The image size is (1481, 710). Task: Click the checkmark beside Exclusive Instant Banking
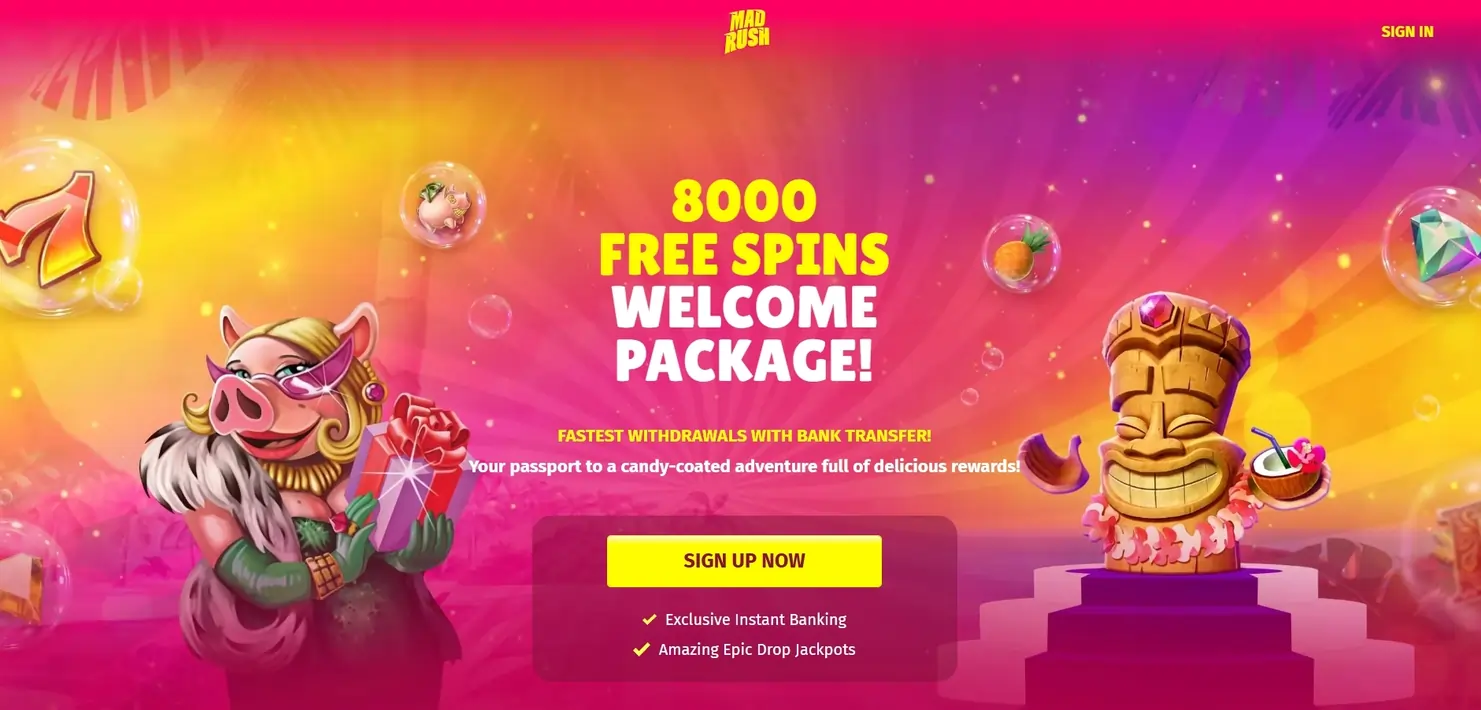(x=649, y=620)
